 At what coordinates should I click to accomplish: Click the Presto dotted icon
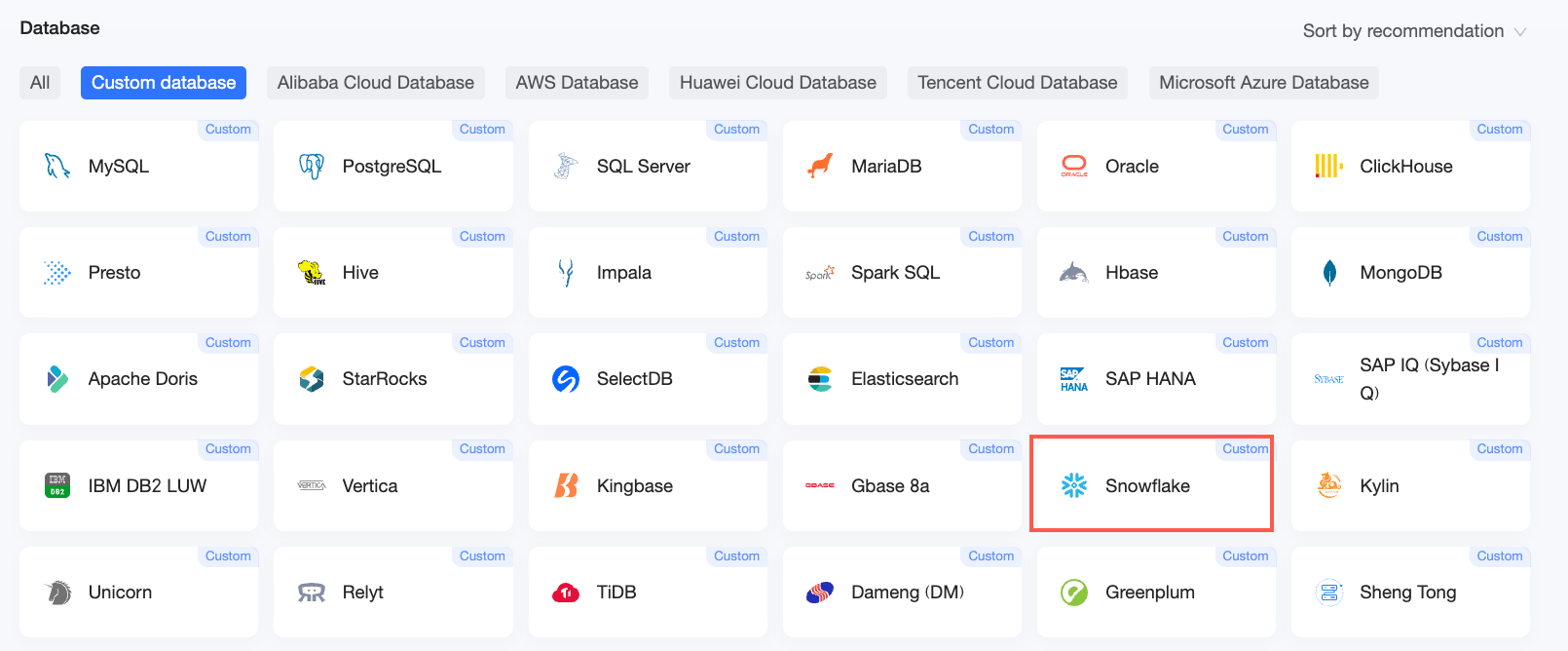[57, 273]
